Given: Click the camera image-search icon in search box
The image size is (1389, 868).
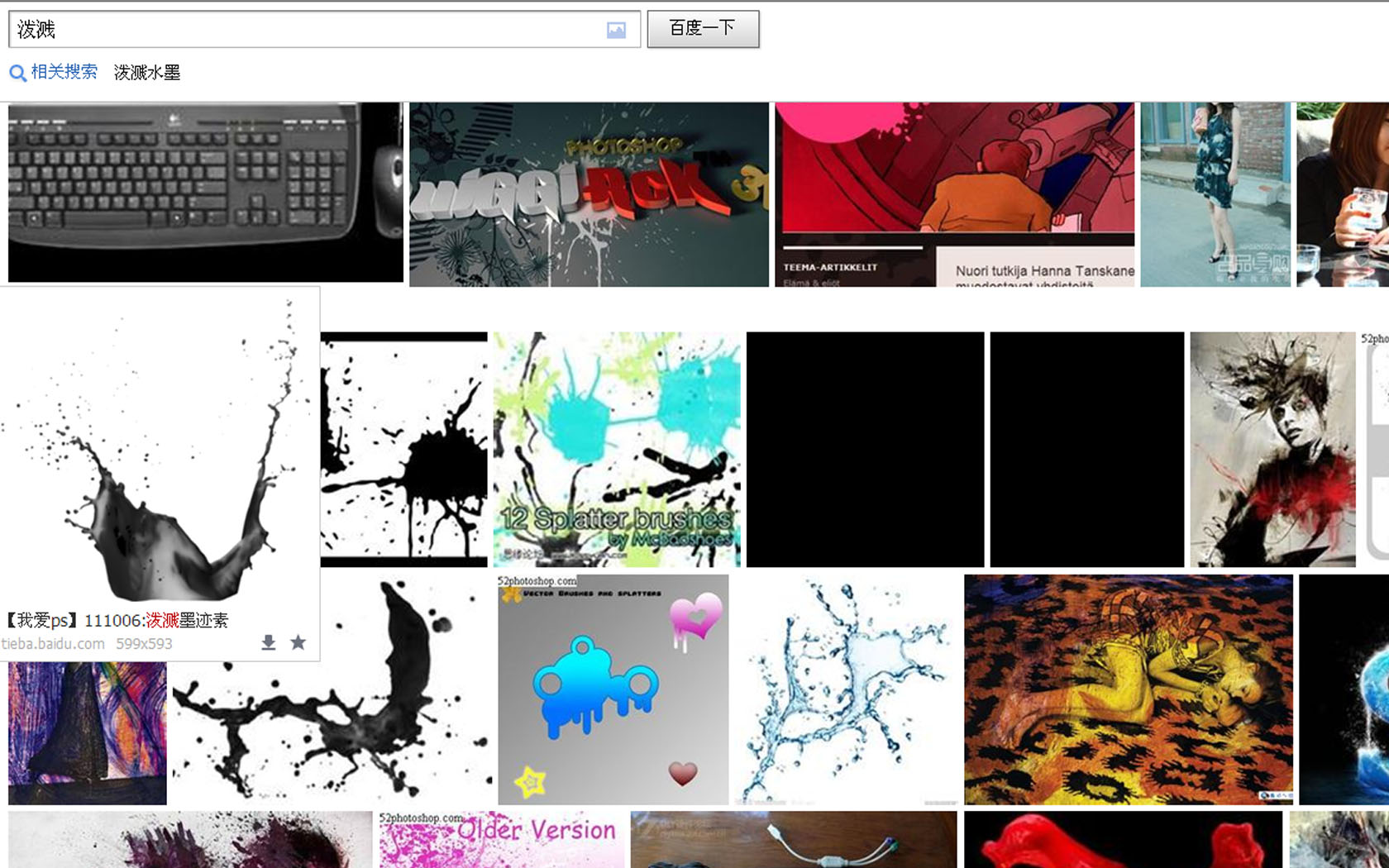Looking at the screenshot, I should [616, 30].
